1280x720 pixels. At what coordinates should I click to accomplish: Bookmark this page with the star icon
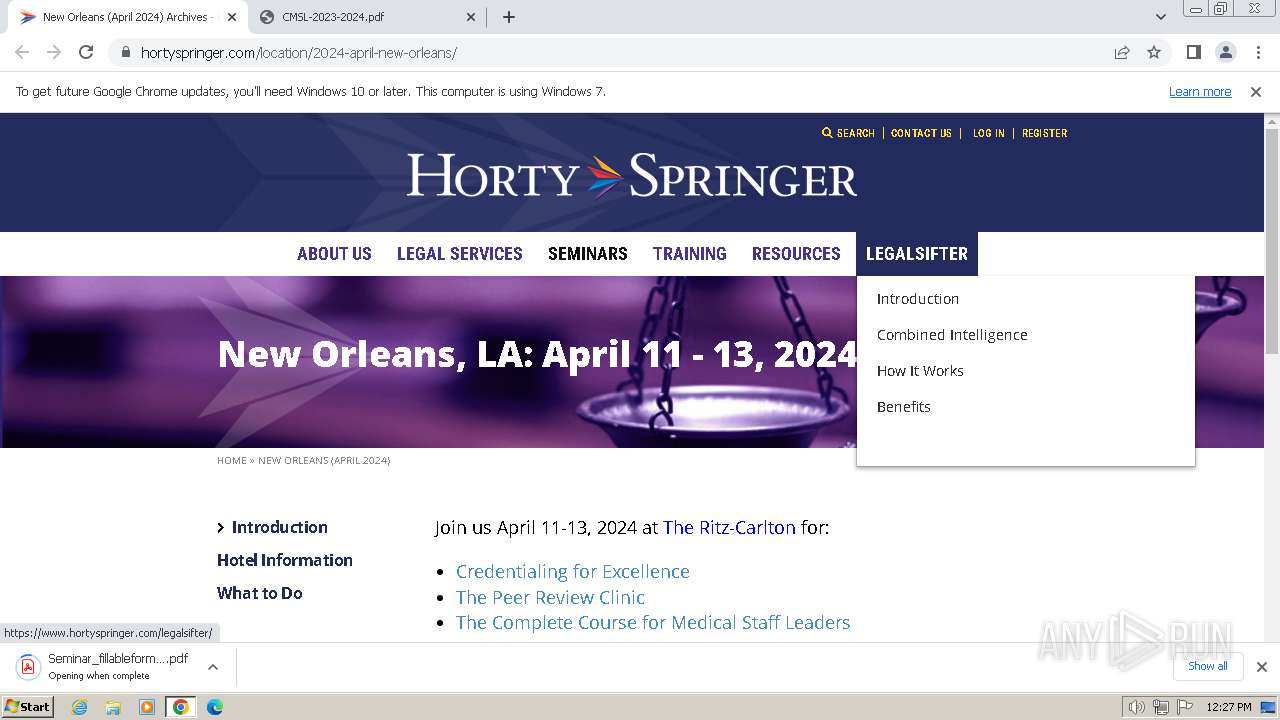click(1154, 52)
